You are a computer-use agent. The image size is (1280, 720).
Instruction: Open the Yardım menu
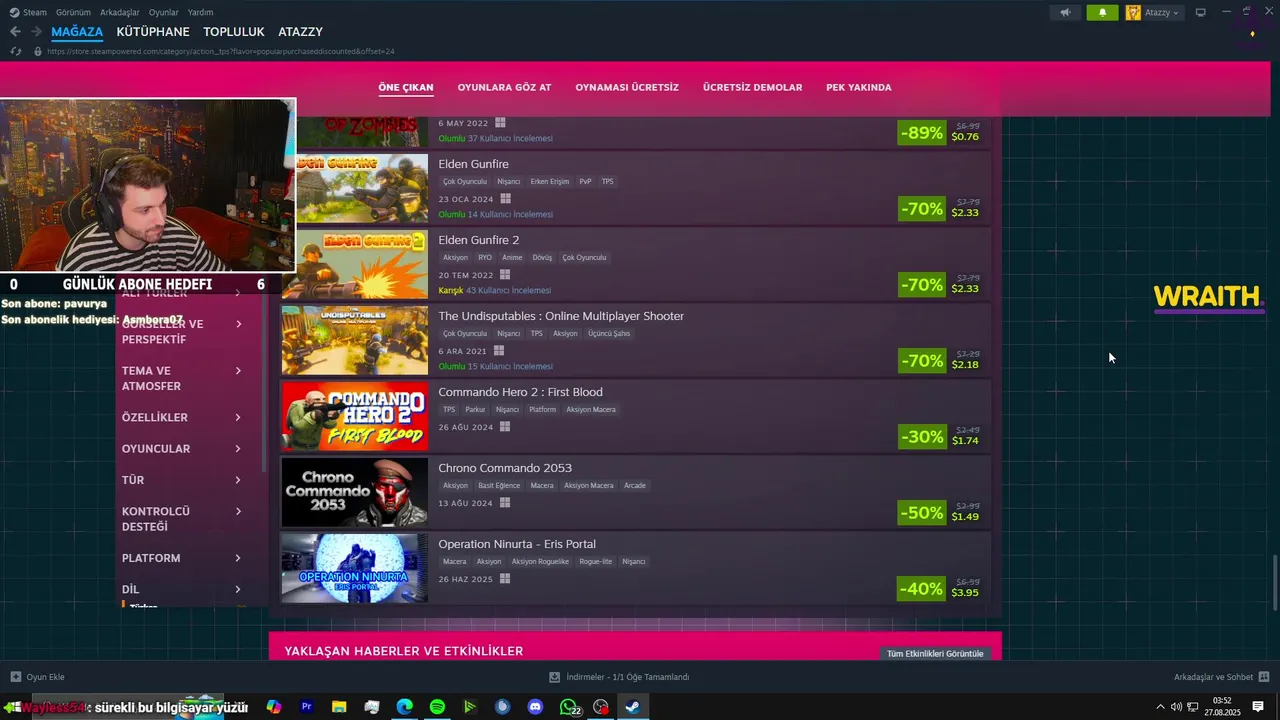pyautogui.click(x=200, y=12)
